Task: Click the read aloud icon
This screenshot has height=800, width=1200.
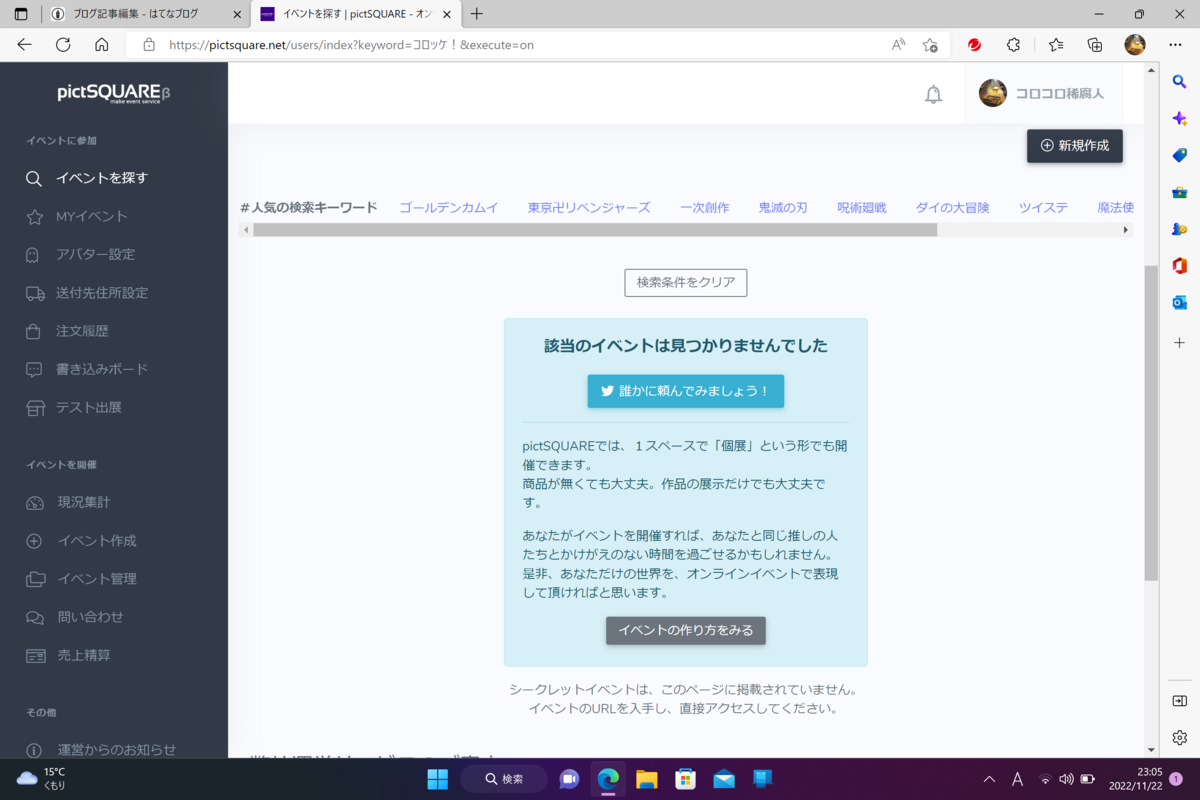Action: [898, 45]
